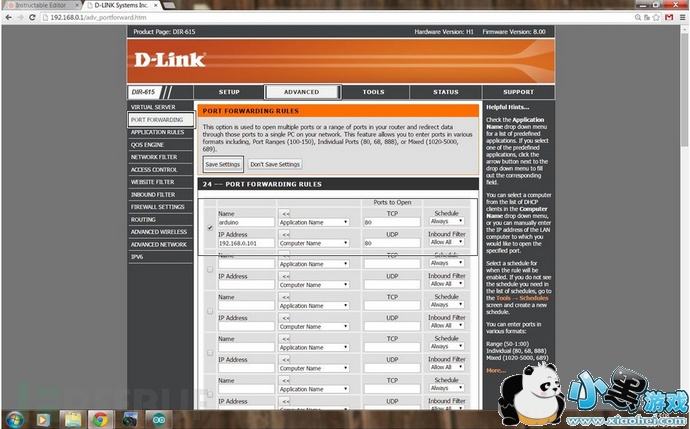Screen dimensions: 690x429
Task: Click the More... link in Helpful Hints
Action: (x=495, y=370)
